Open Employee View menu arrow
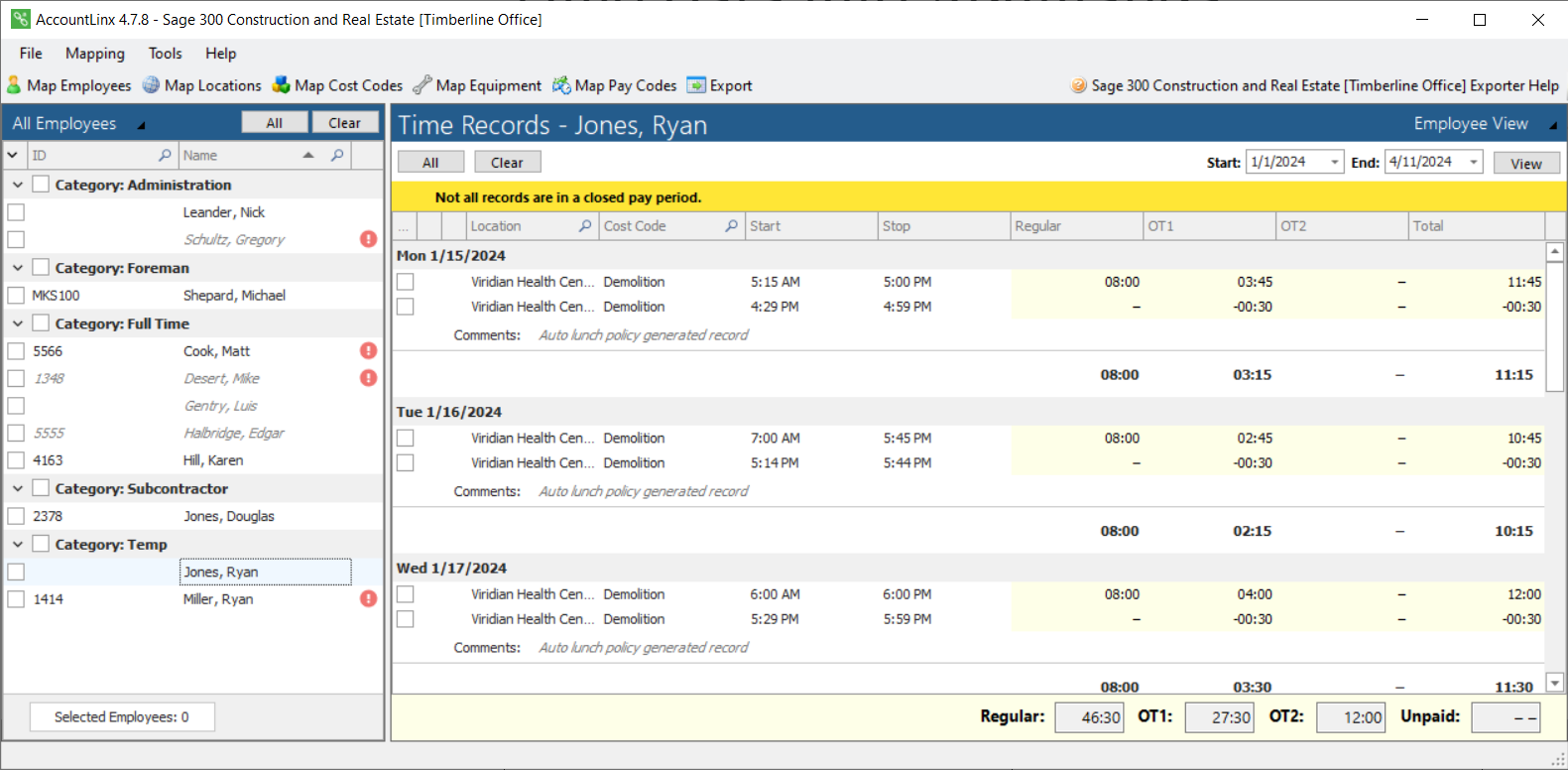Image resolution: width=1568 pixels, height=770 pixels. 1552,125
